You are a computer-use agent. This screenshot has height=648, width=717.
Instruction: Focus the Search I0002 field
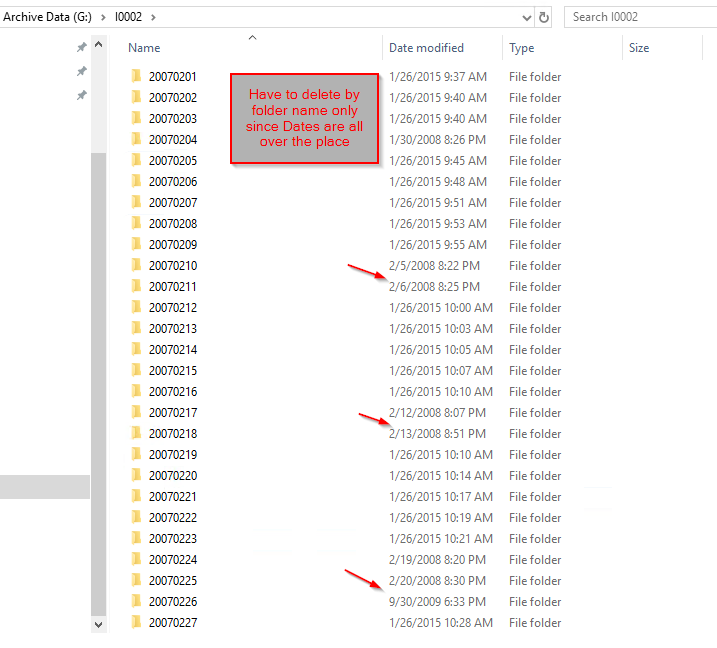[x=640, y=17]
